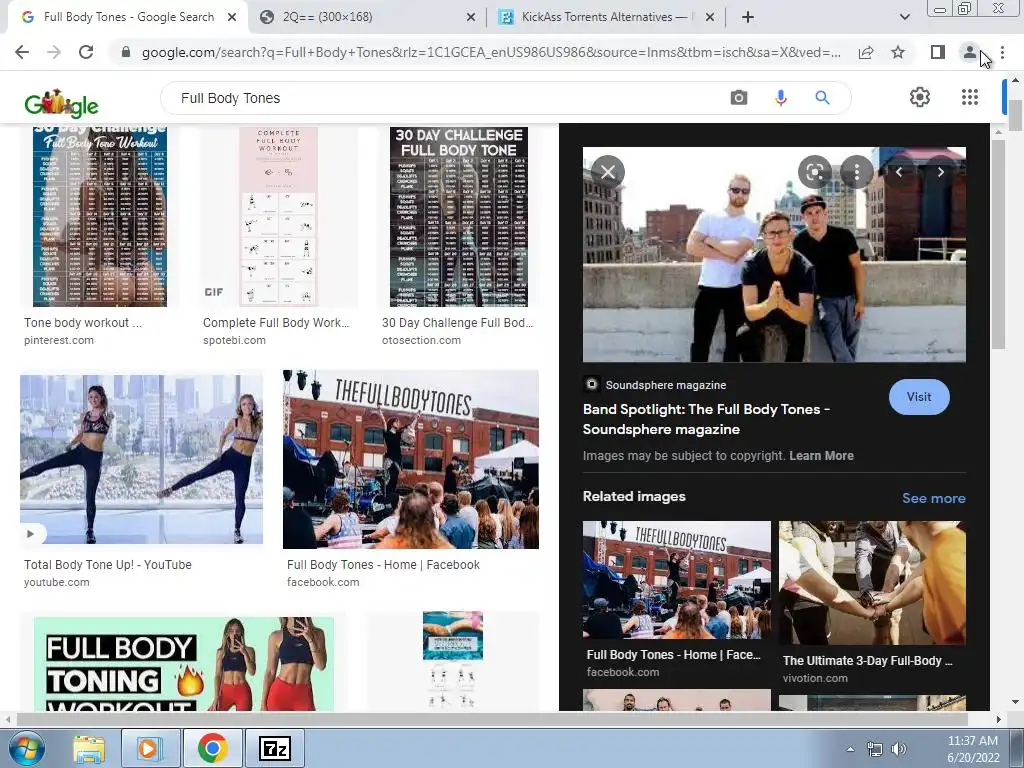Search by image using the camera icon
Image resolution: width=1024 pixels, height=768 pixels.
[x=739, y=98]
